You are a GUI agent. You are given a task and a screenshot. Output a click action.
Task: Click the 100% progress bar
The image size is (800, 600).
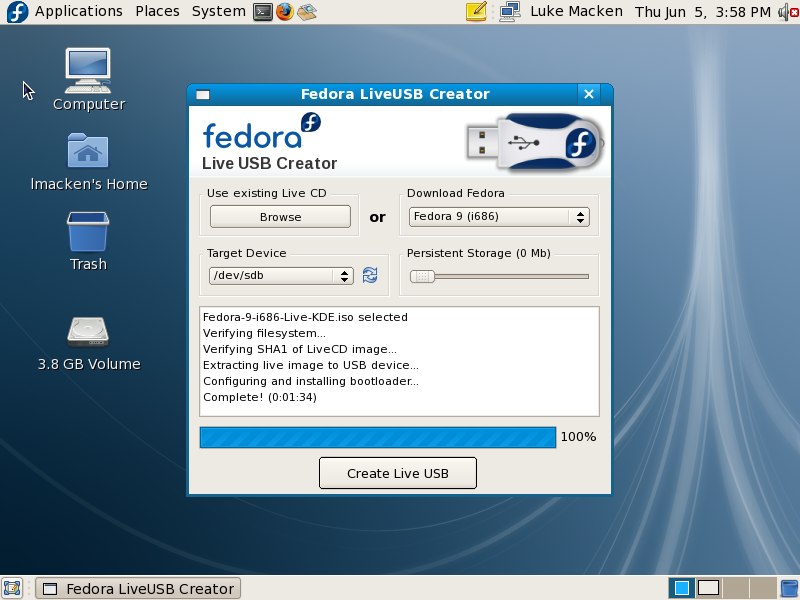pos(378,437)
